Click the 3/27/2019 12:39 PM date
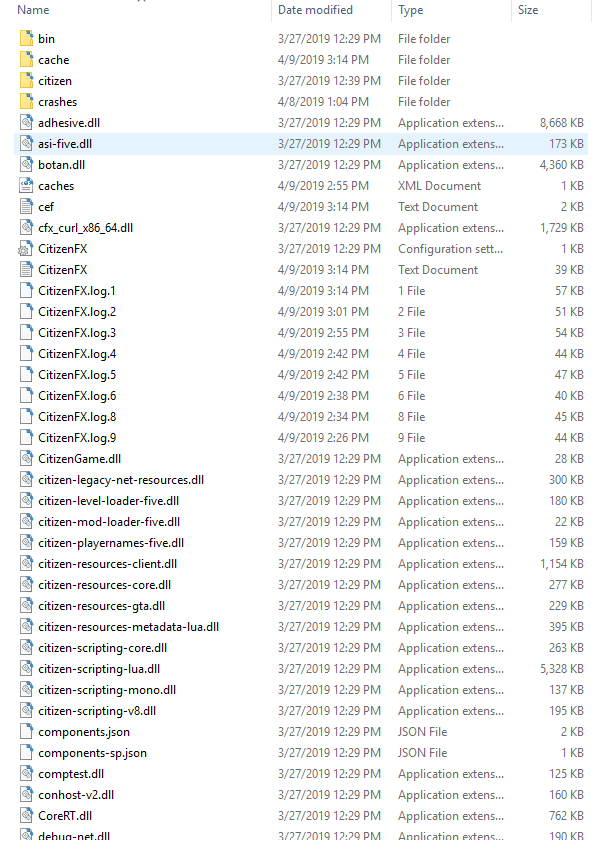Screen dimensions: 610x856 click(x=329, y=81)
